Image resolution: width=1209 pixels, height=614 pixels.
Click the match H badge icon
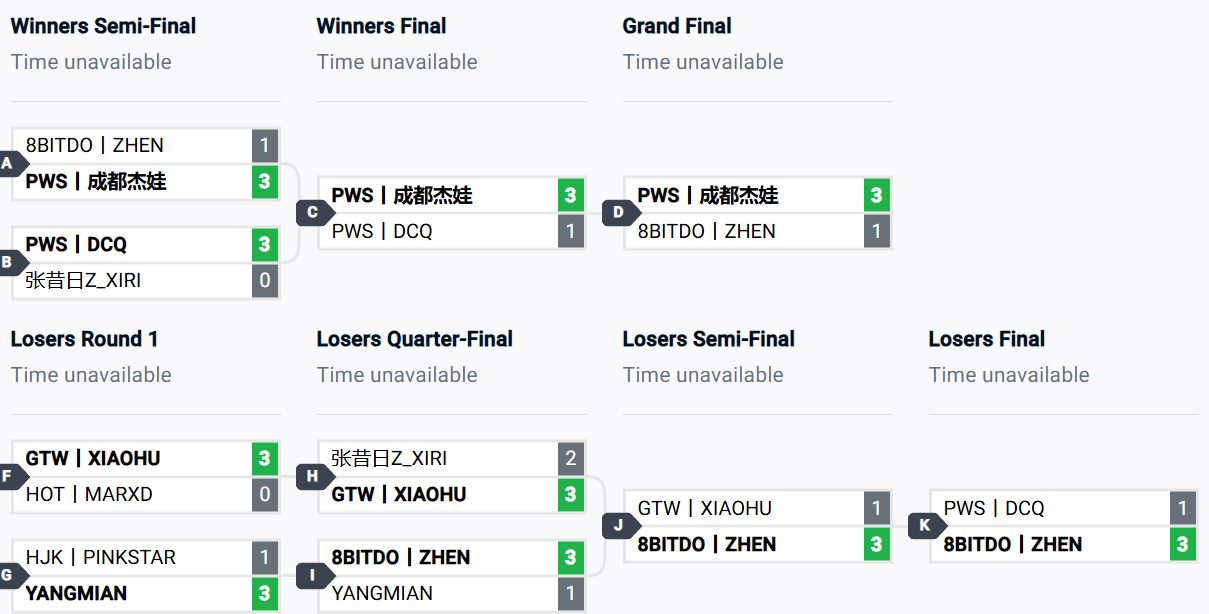314,476
